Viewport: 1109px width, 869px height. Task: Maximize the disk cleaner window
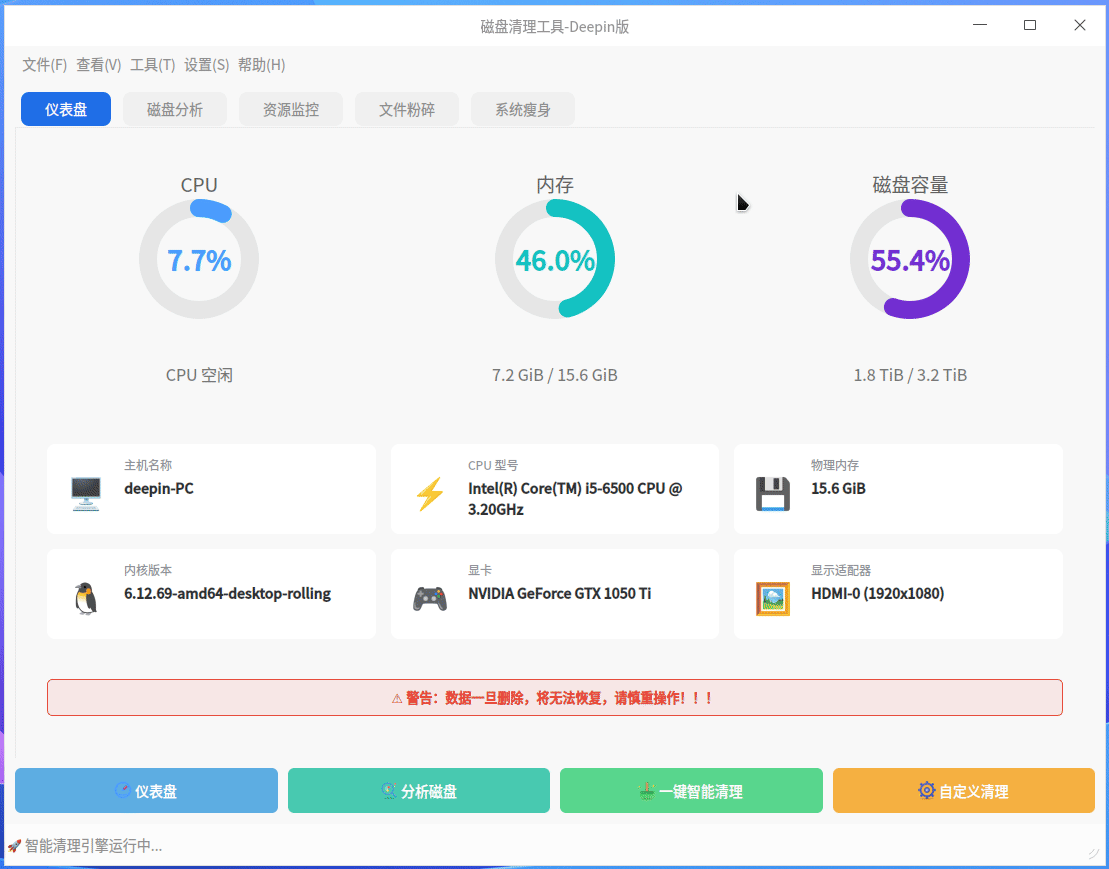1030,25
